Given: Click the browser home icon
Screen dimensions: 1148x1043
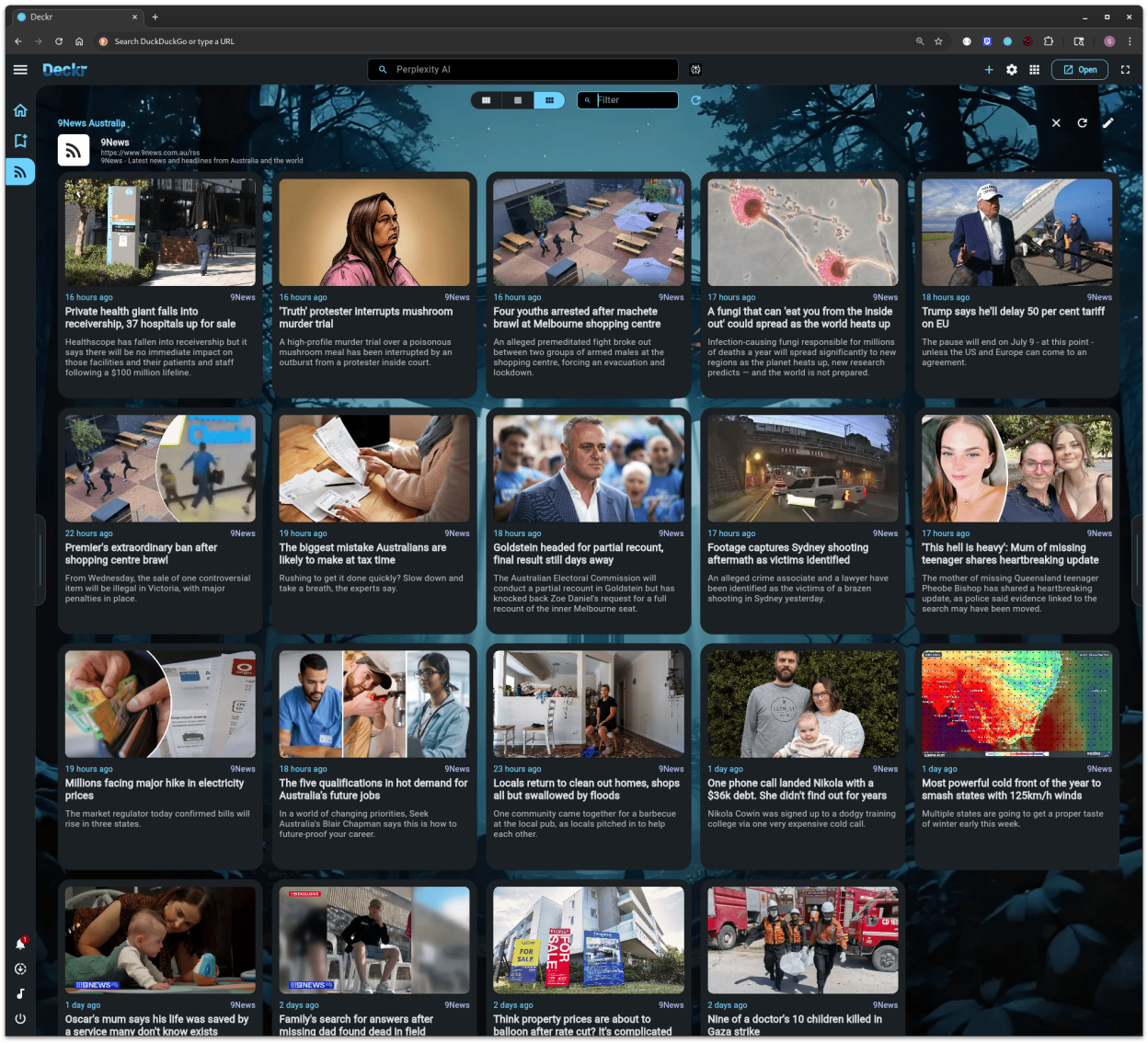Looking at the screenshot, I should 79,41.
